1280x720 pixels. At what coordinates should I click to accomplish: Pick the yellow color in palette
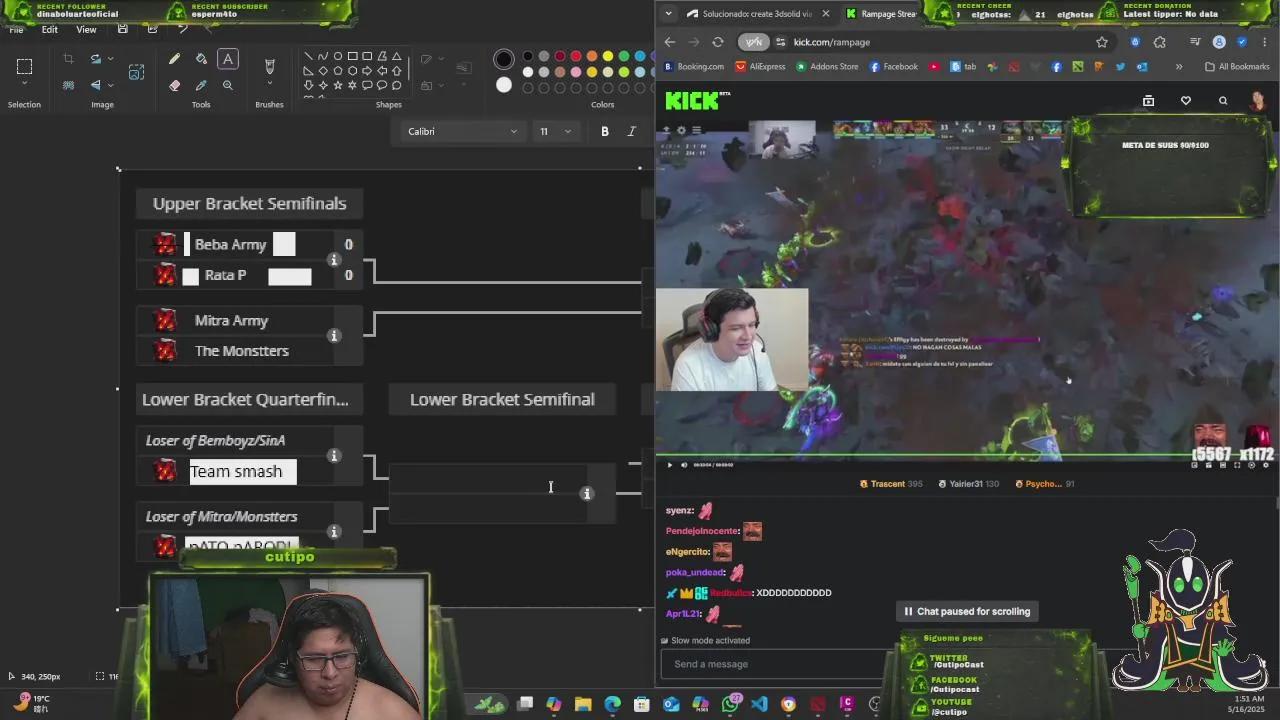coord(608,56)
